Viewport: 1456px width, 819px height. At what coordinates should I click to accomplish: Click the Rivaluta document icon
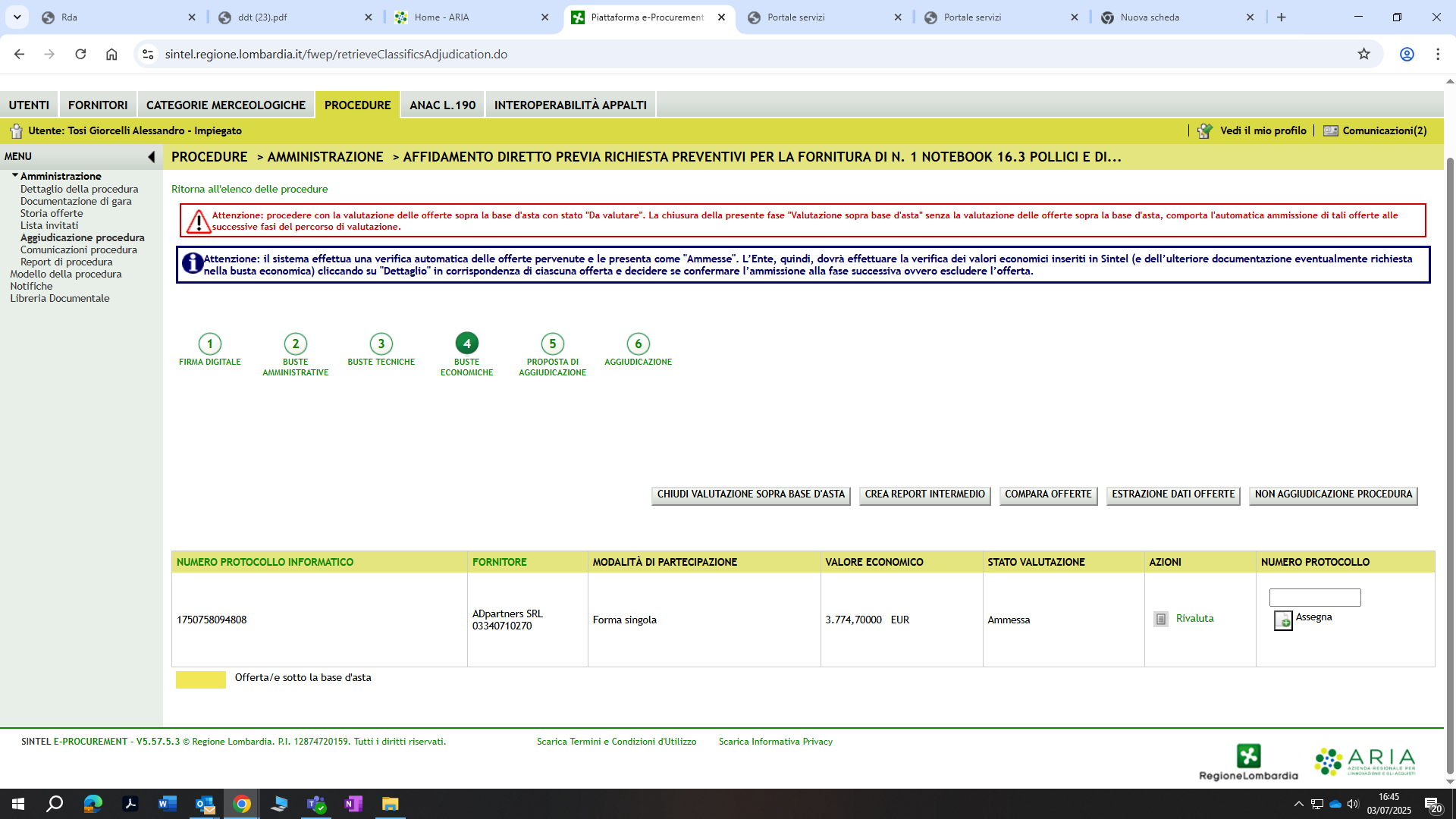point(1160,619)
